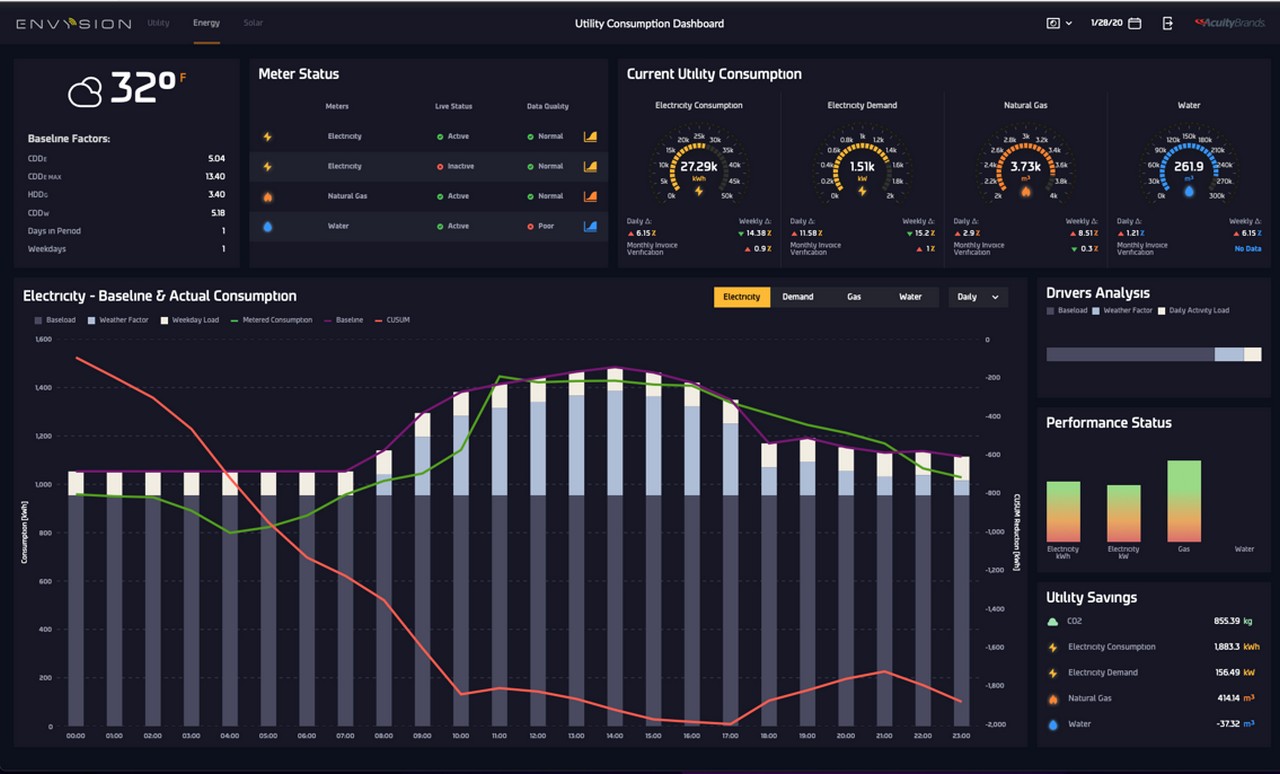Viewport: 1280px width, 774px height.
Task: Click the Gas bar in Performance Status
Action: pyautogui.click(x=1184, y=501)
